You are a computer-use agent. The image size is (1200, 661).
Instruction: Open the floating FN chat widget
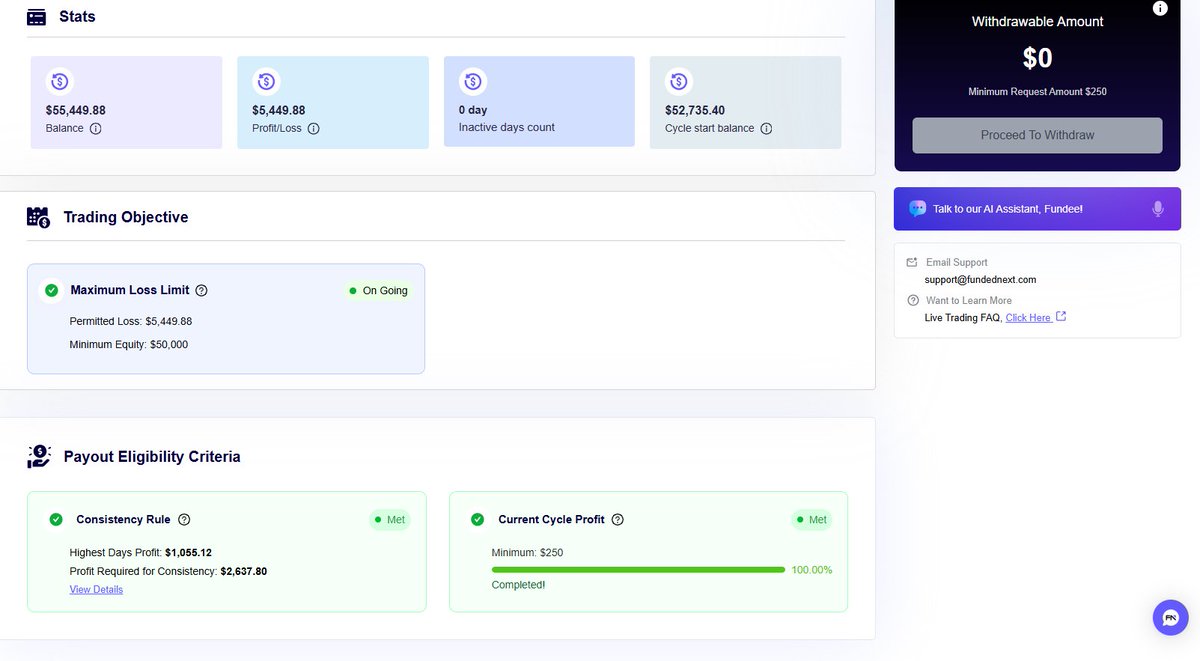(x=1170, y=617)
